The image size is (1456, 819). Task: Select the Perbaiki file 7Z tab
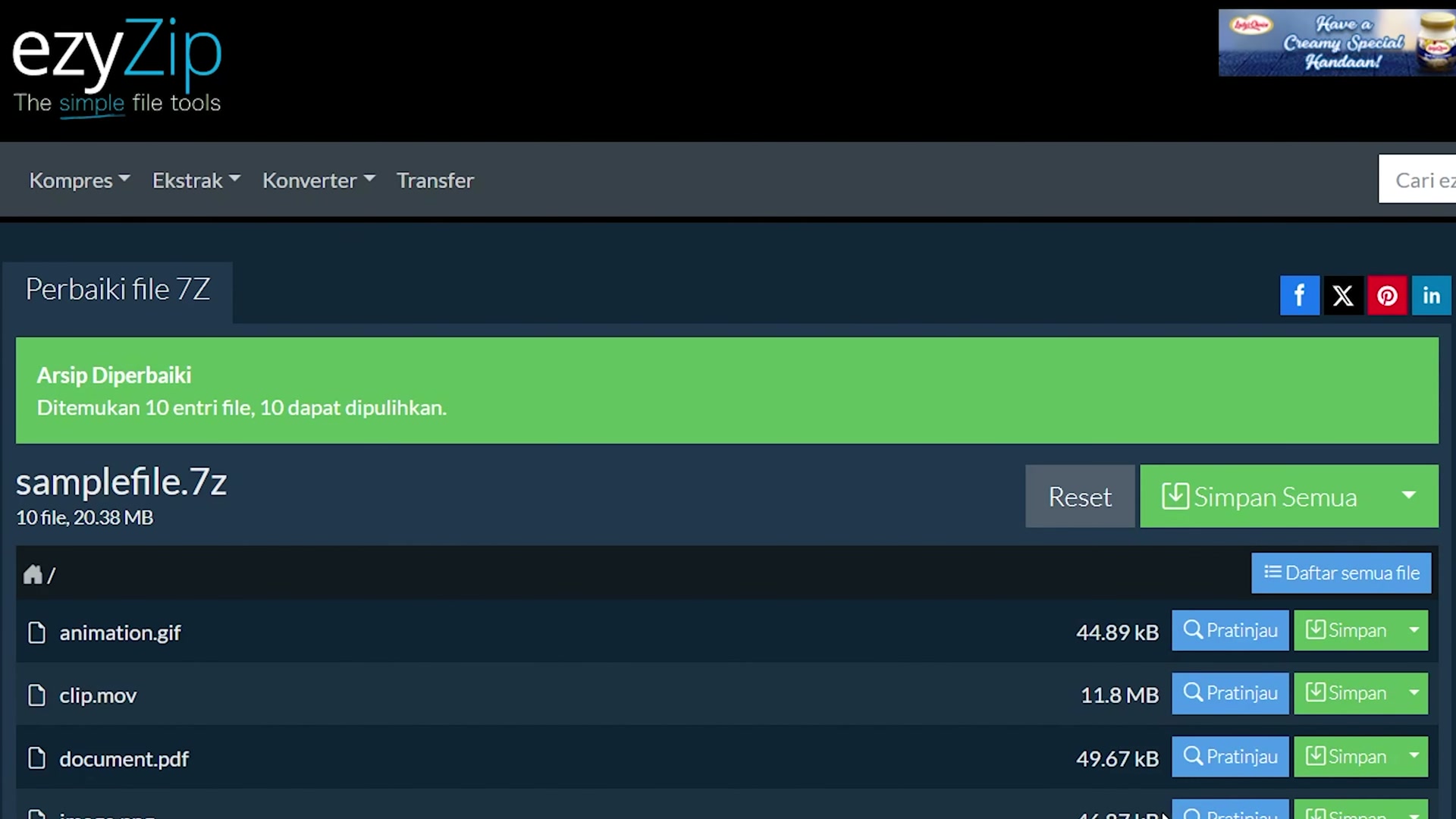[118, 290]
